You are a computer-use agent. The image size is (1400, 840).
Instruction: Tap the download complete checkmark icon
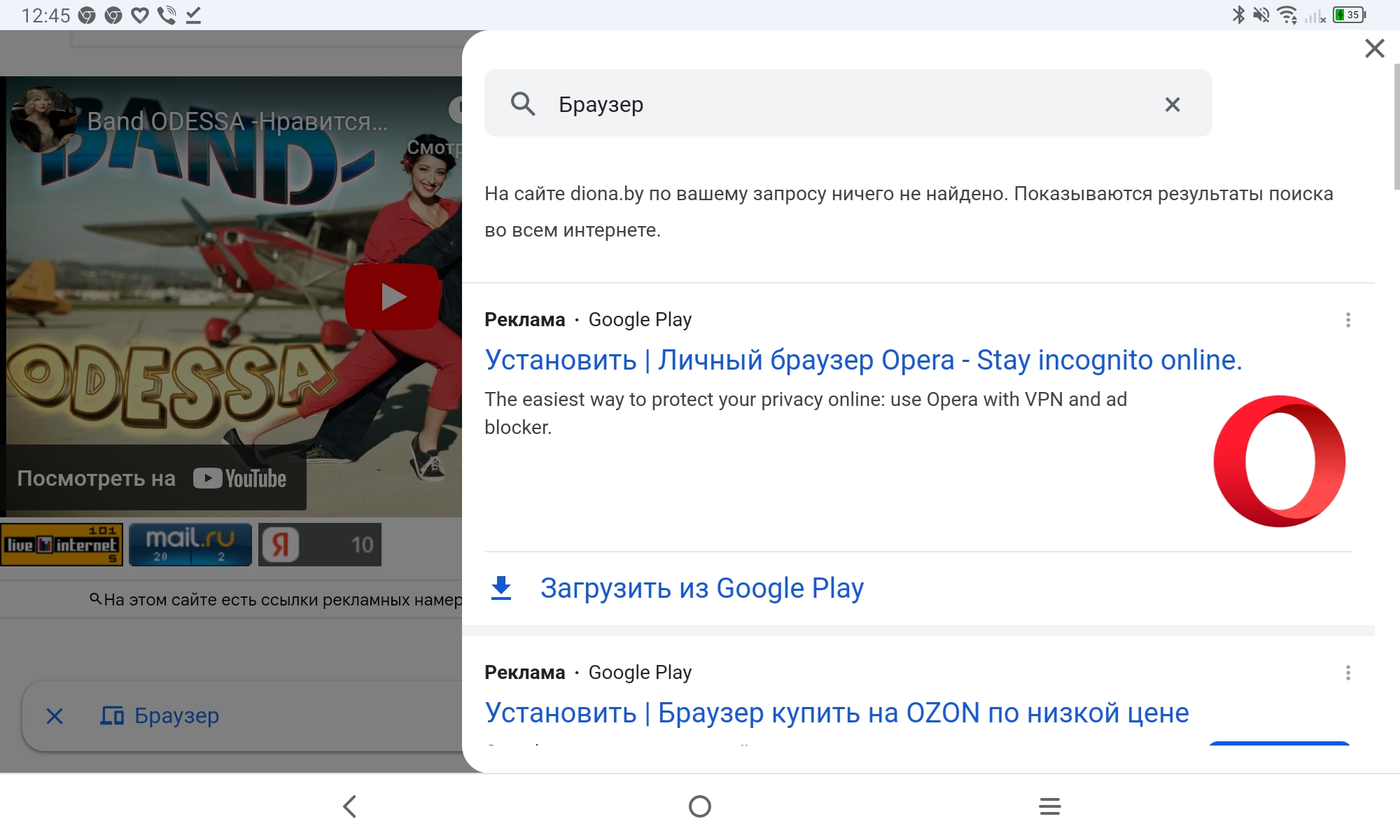[194, 15]
